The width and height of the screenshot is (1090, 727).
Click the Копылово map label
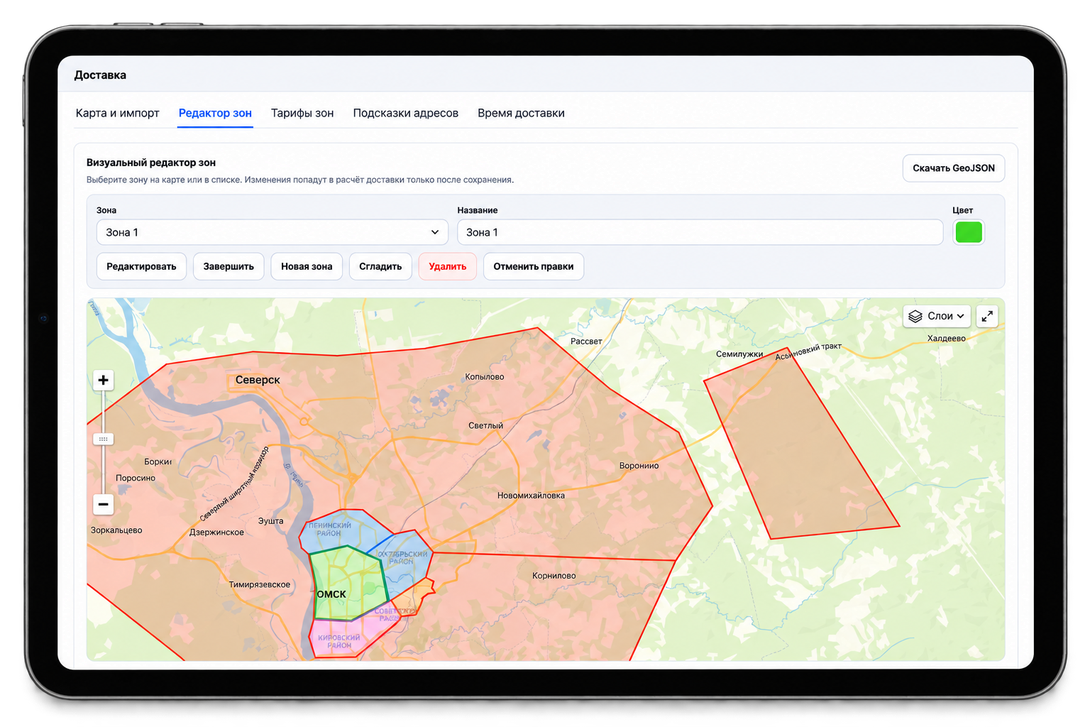click(485, 377)
